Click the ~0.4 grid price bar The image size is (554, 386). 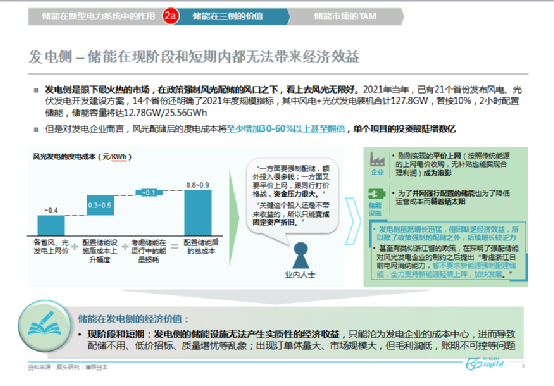click(x=51, y=225)
